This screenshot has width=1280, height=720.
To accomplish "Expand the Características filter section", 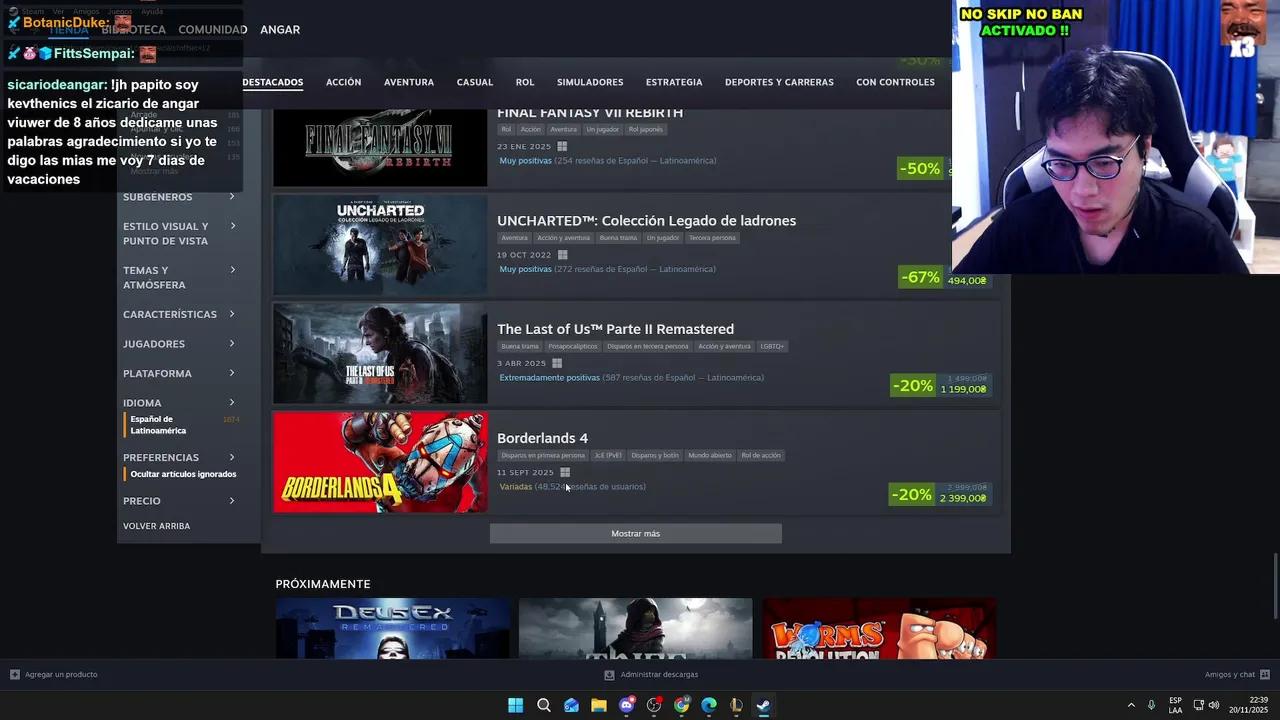I will click(x=180, y=314).
